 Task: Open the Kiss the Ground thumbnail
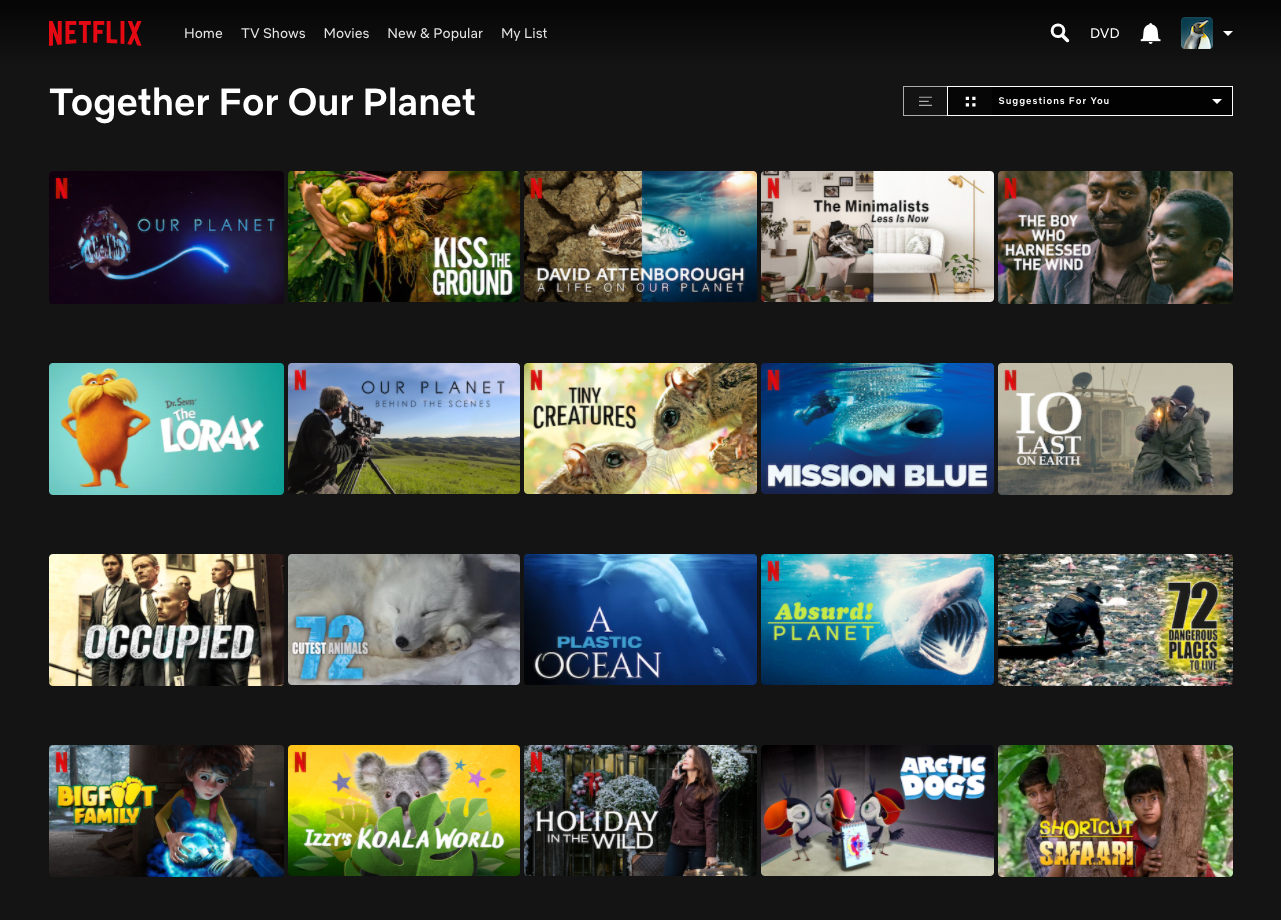[x=404, y=237]
